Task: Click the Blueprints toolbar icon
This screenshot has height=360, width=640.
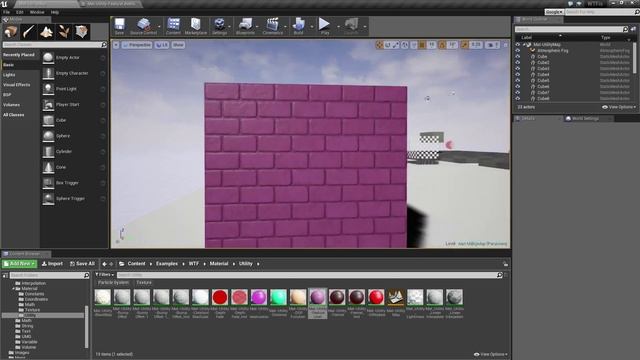Action: 245,26
